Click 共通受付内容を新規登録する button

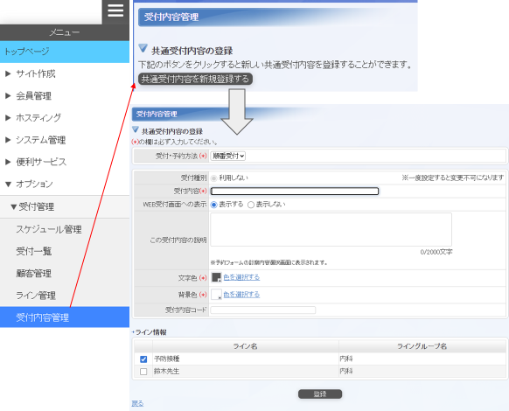pyautogui.click(x=195, y=79)
